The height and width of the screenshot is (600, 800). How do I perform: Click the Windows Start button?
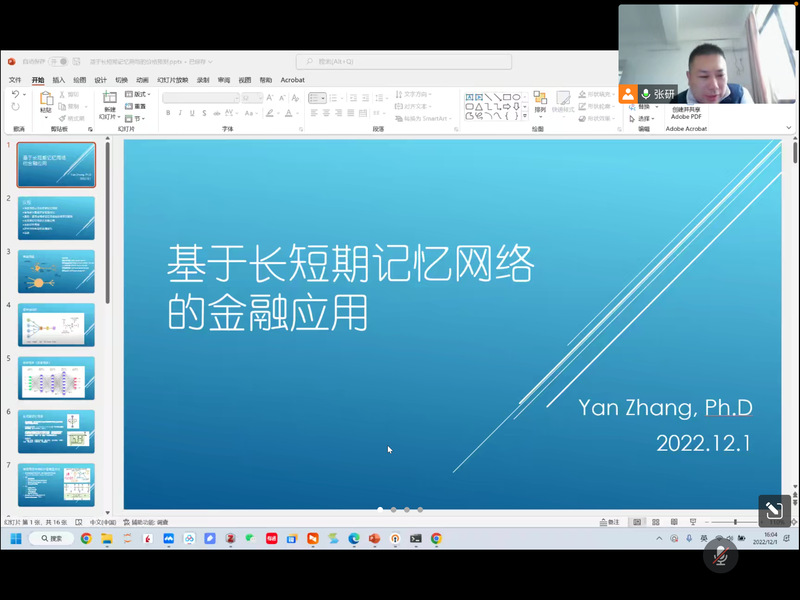[16, 538]
